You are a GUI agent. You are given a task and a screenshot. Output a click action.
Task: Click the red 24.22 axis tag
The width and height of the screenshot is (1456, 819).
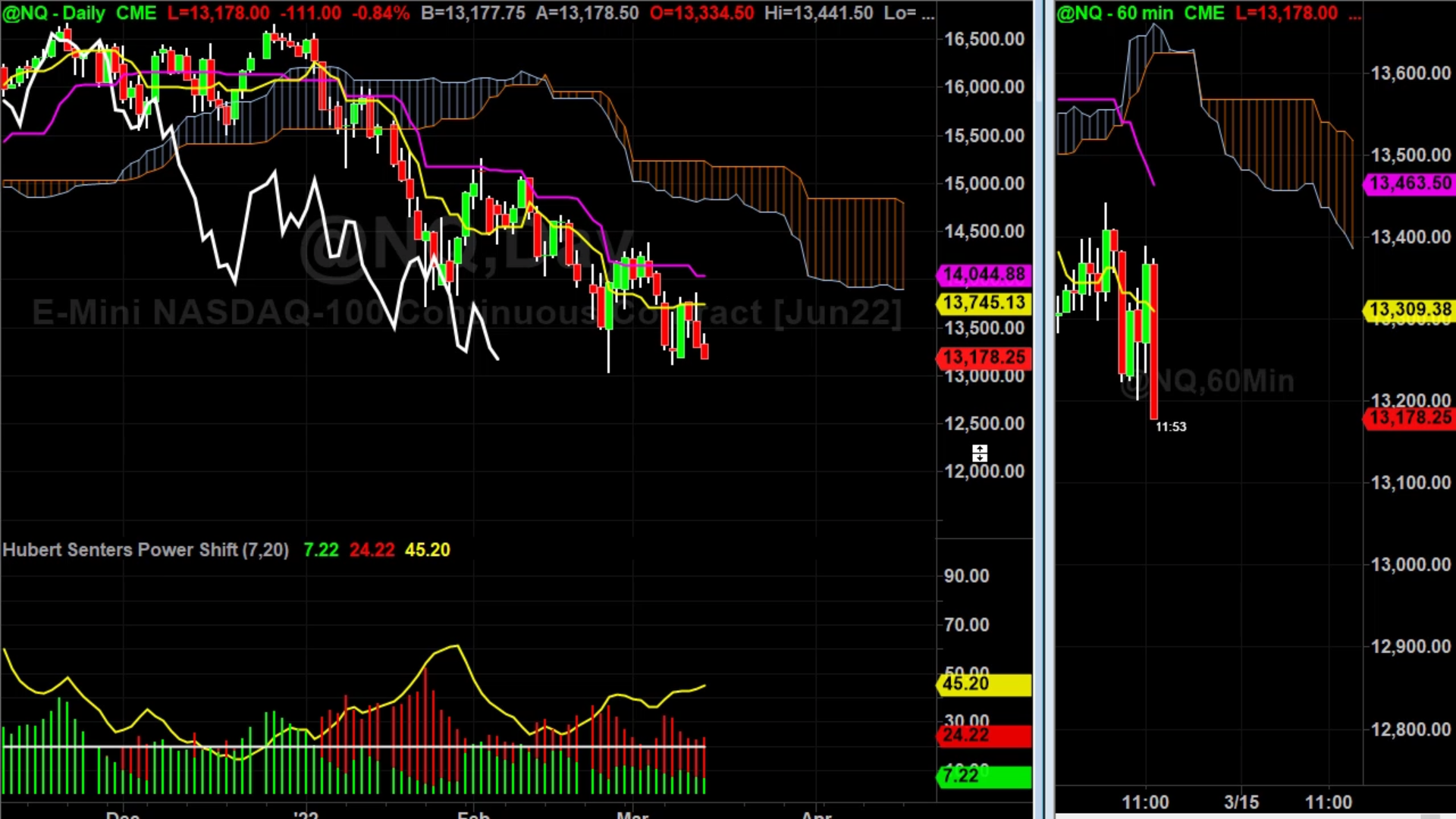click(x=984, y=735)
